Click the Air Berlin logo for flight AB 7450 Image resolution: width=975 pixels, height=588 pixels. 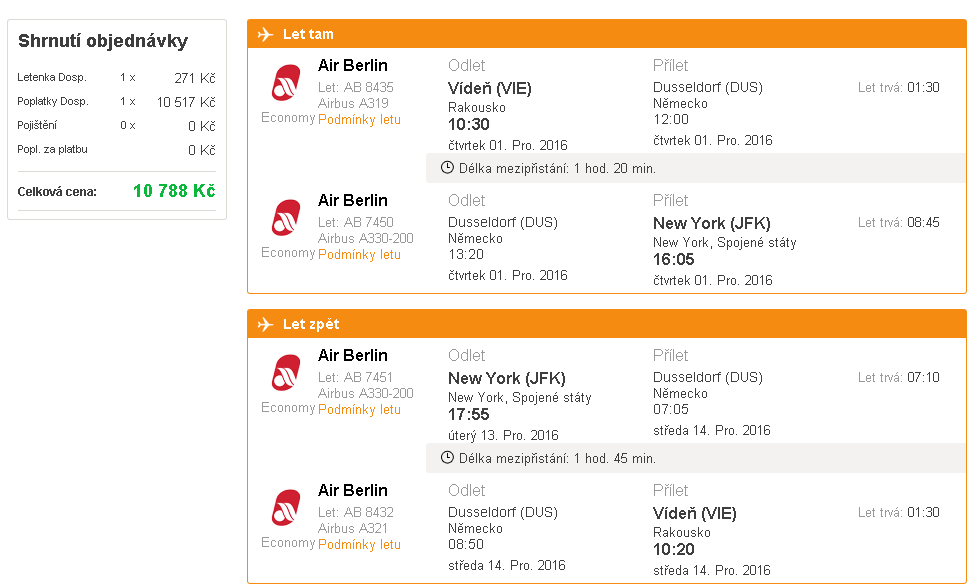(286, 218)
